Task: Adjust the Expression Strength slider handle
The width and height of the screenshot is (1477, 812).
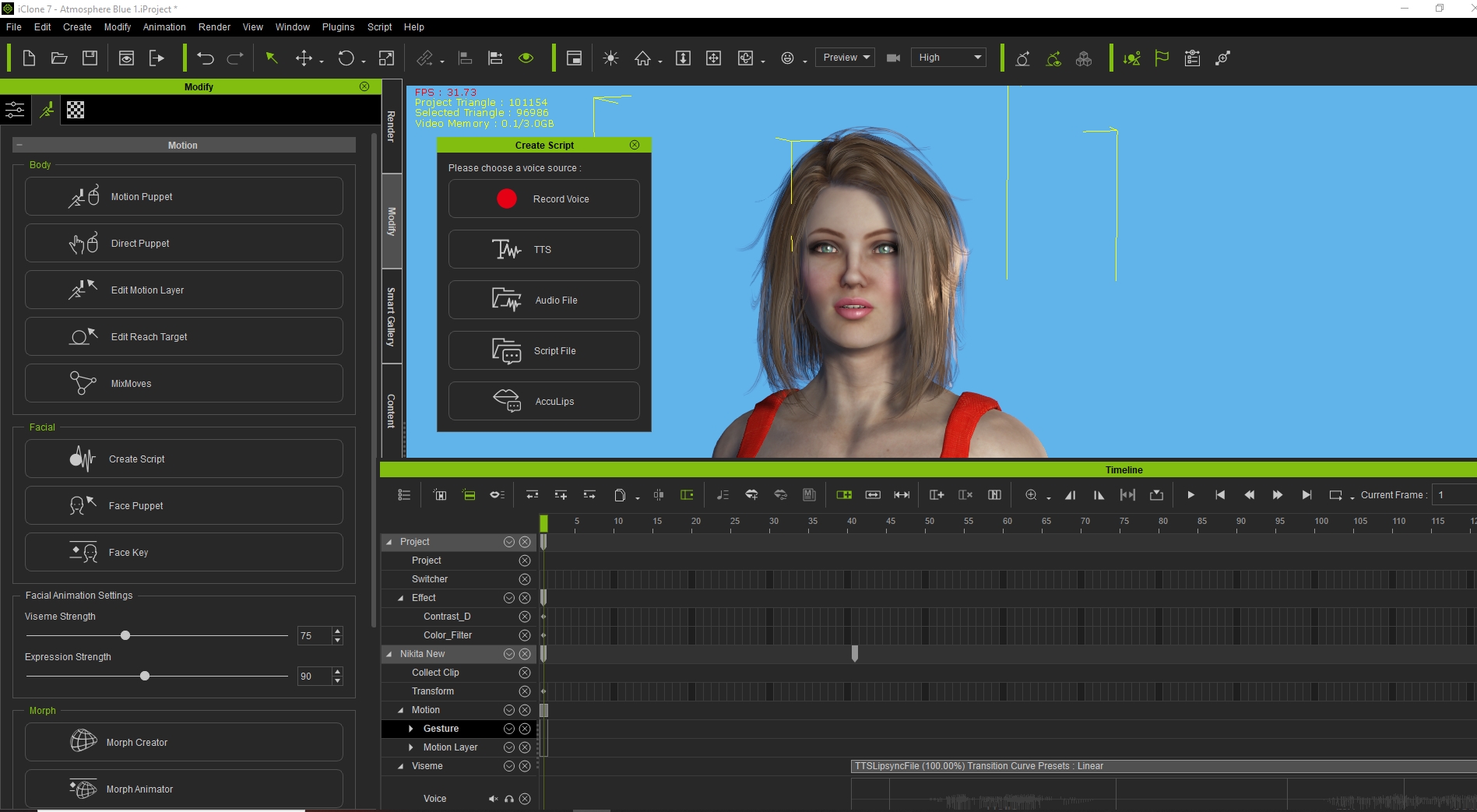Action: point(145,676)
